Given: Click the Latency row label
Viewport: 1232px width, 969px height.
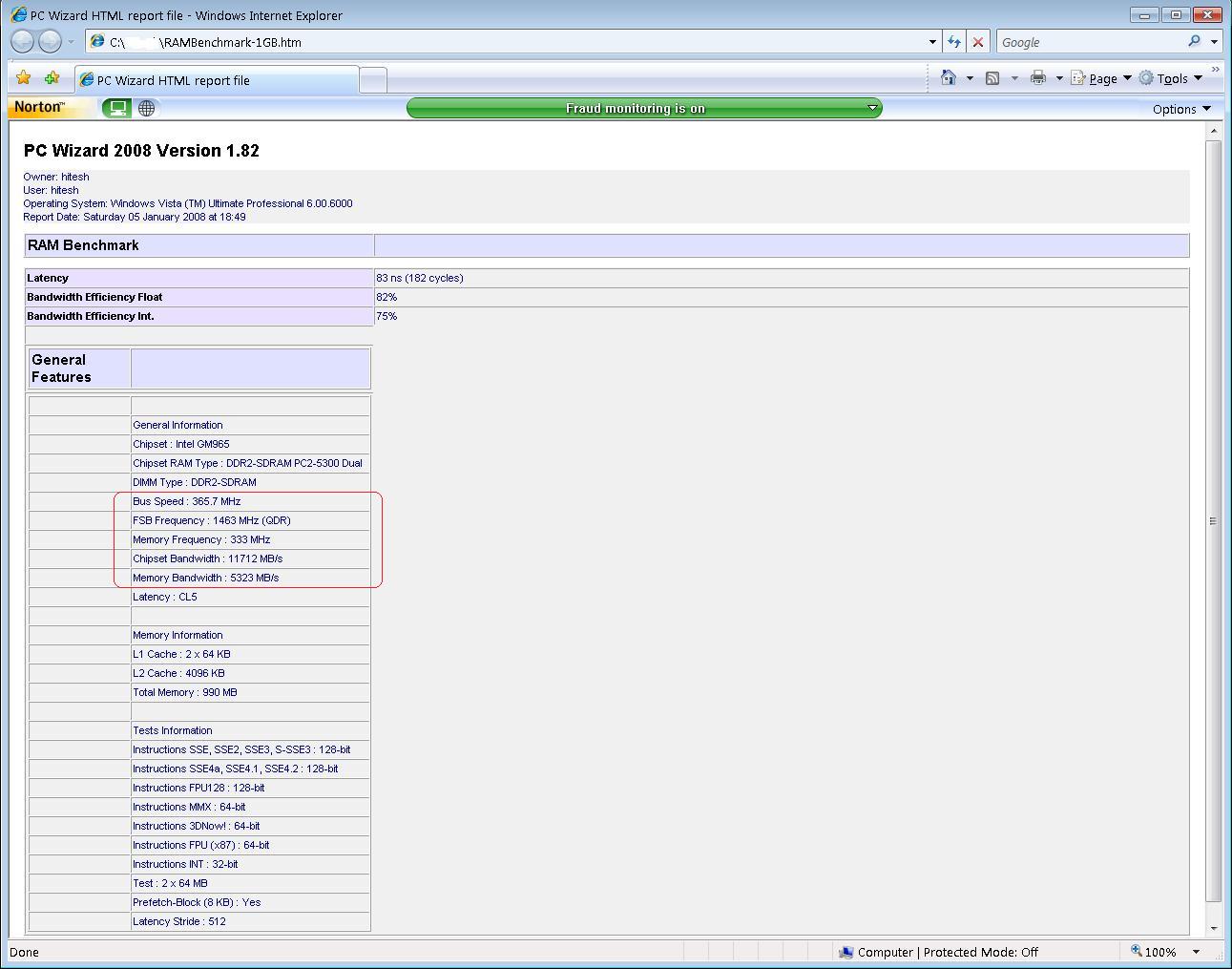Looking at the screenshot, I should [48, 278].
